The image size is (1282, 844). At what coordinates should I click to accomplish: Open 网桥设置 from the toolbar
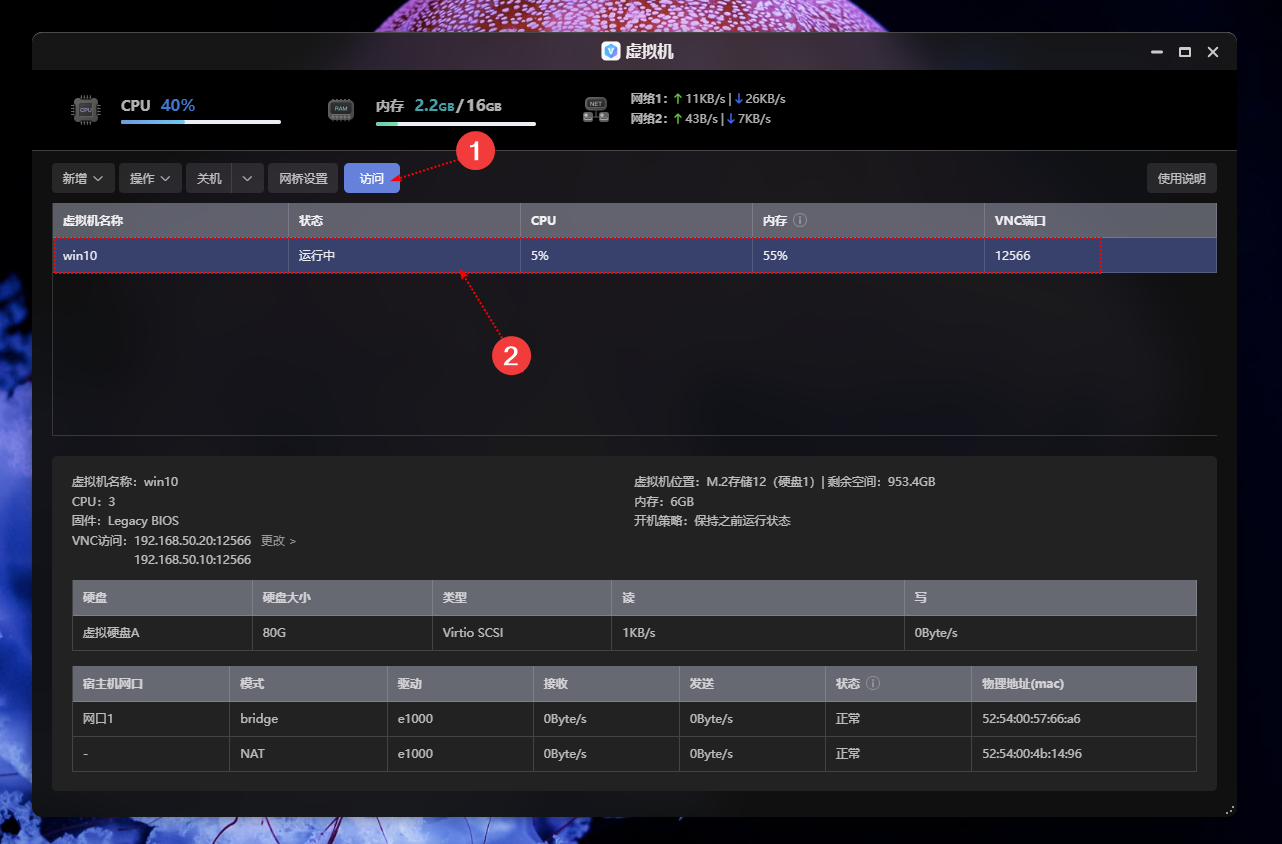pos(302,178)
